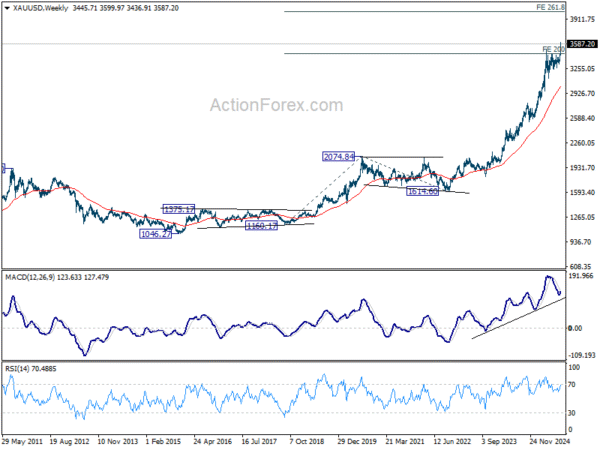This screenshot has width=600, height=450.
Task: Select the RSI 70 level value
Action: pyautogui.click(x=572, y=385)
